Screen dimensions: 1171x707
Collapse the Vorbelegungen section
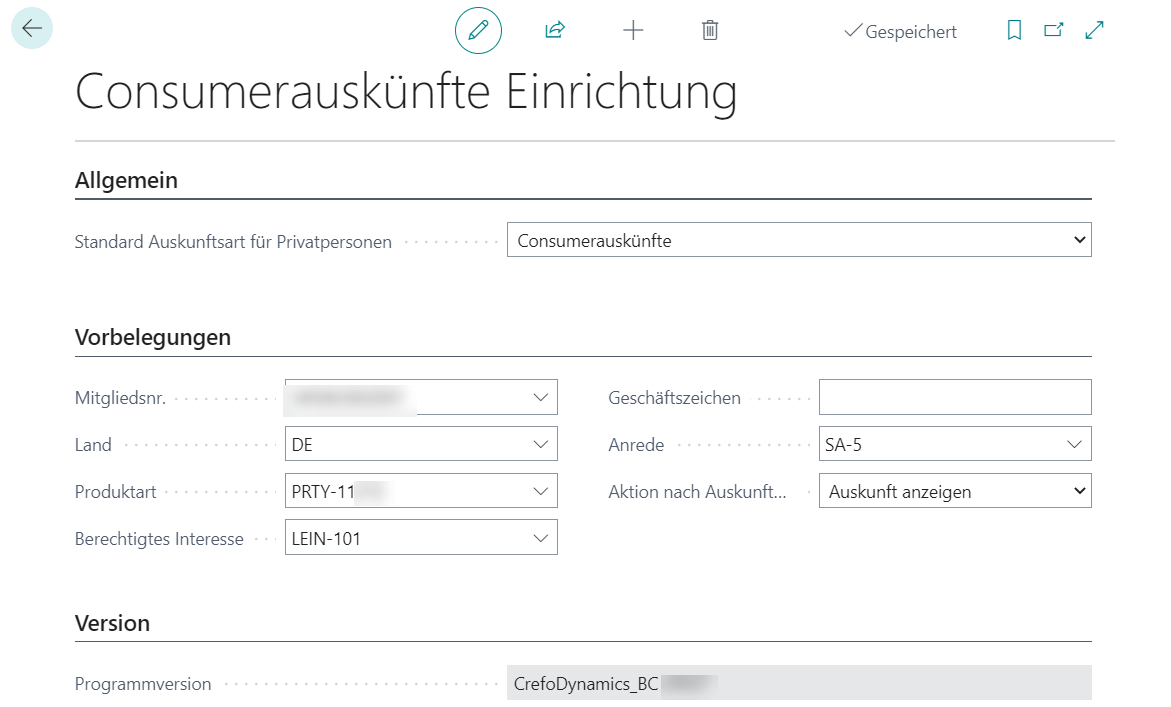(x=152, y=337)
